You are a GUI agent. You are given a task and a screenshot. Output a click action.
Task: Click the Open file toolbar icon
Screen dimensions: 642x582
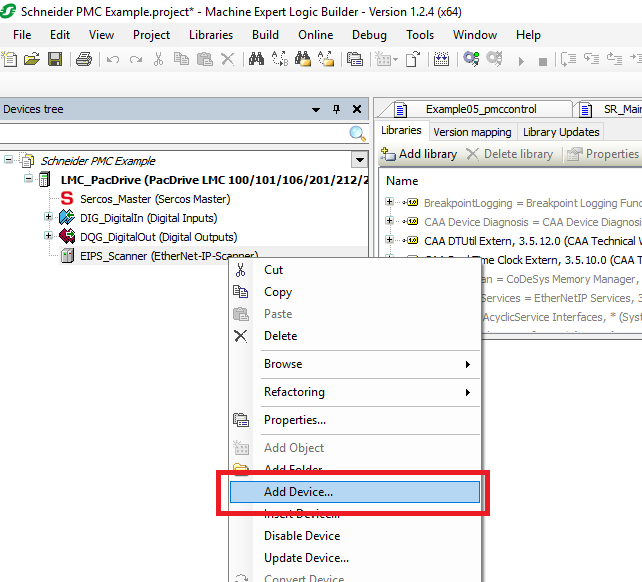click(x=32, y=59)
